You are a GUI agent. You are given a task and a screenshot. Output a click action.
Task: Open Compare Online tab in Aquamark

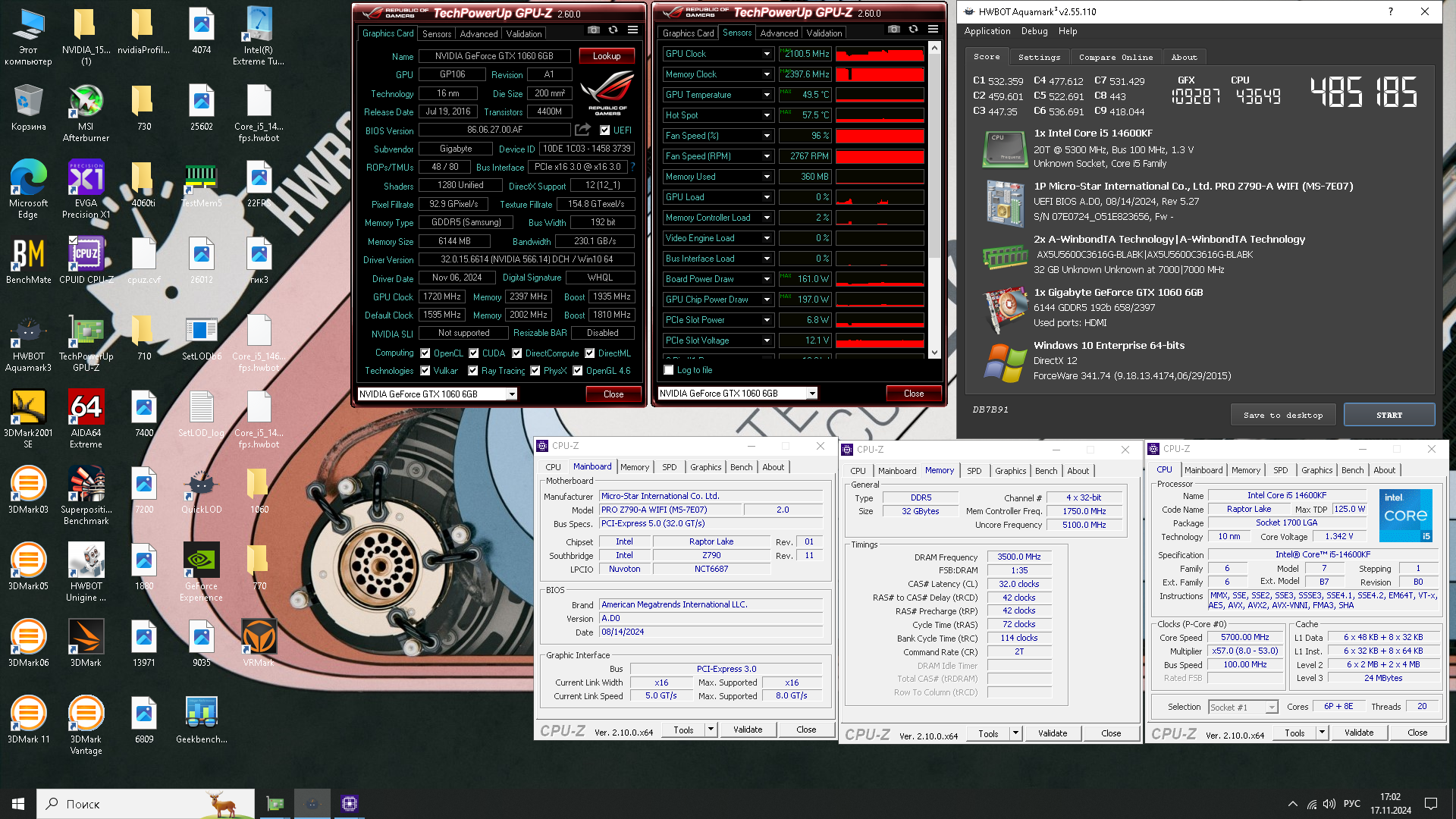click(1116, 57)
